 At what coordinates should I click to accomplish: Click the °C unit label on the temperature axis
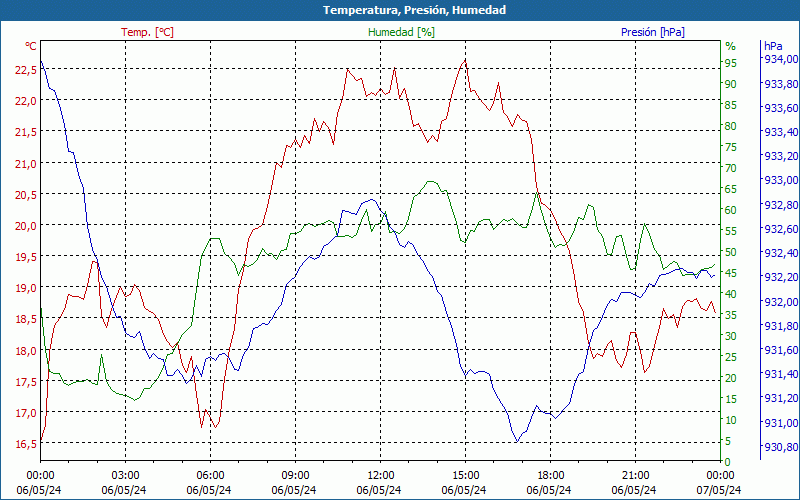(x=31, y=46)
